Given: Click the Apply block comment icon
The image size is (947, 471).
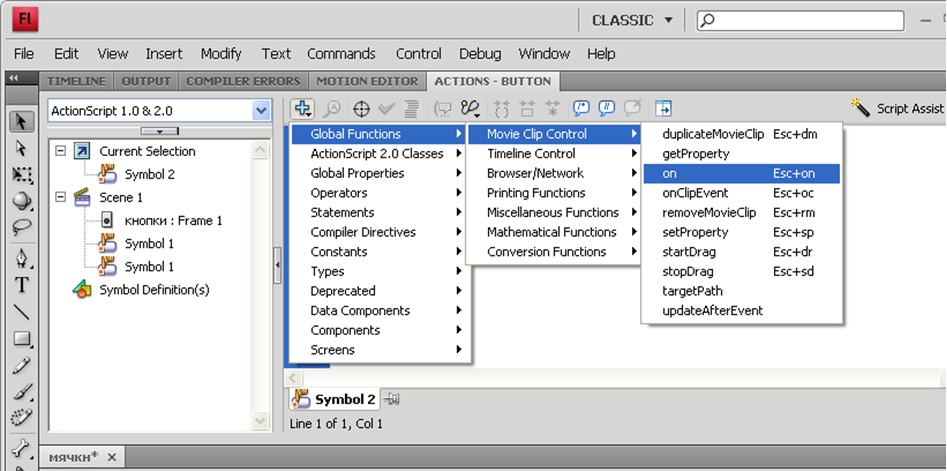Looking at the screenshot, I should click(x=581, y=109).
